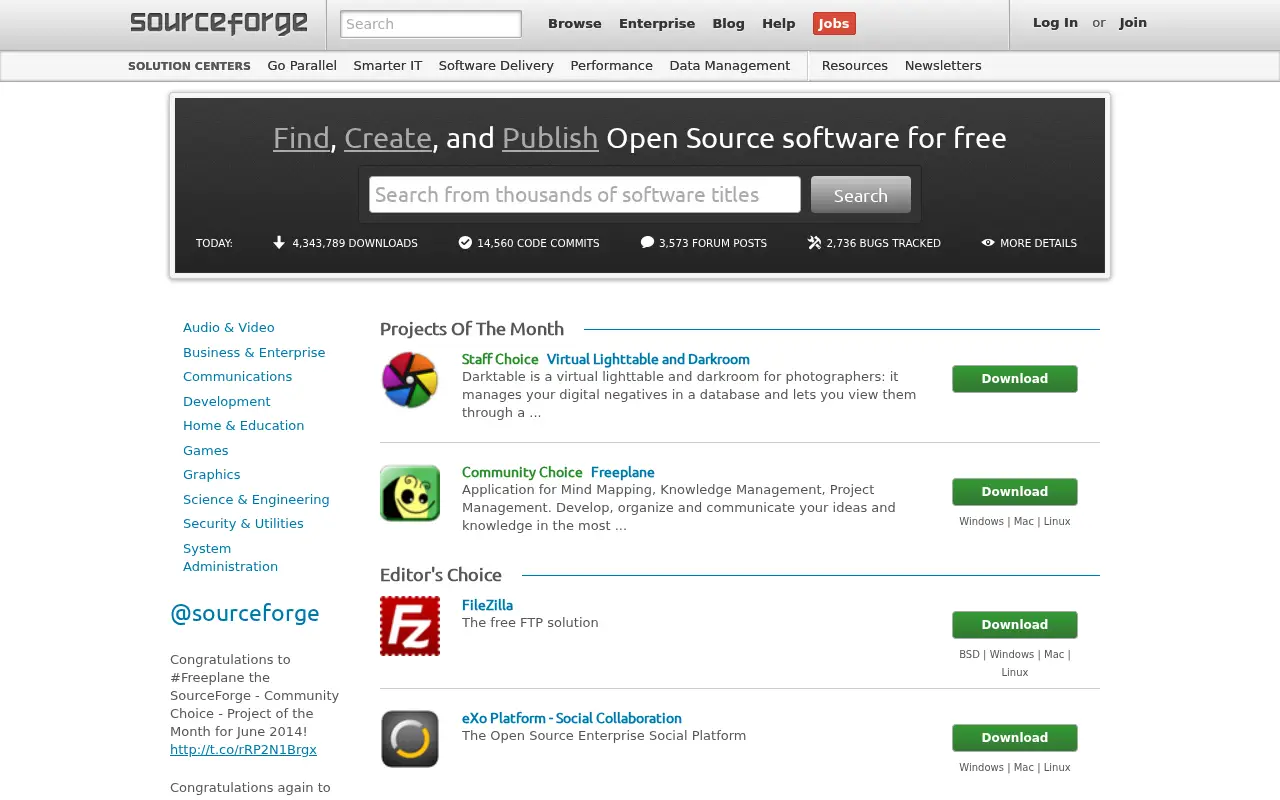The image size is (1280, 800).
Task: Click the SourceForge logo
Action: tap(218, 23)
